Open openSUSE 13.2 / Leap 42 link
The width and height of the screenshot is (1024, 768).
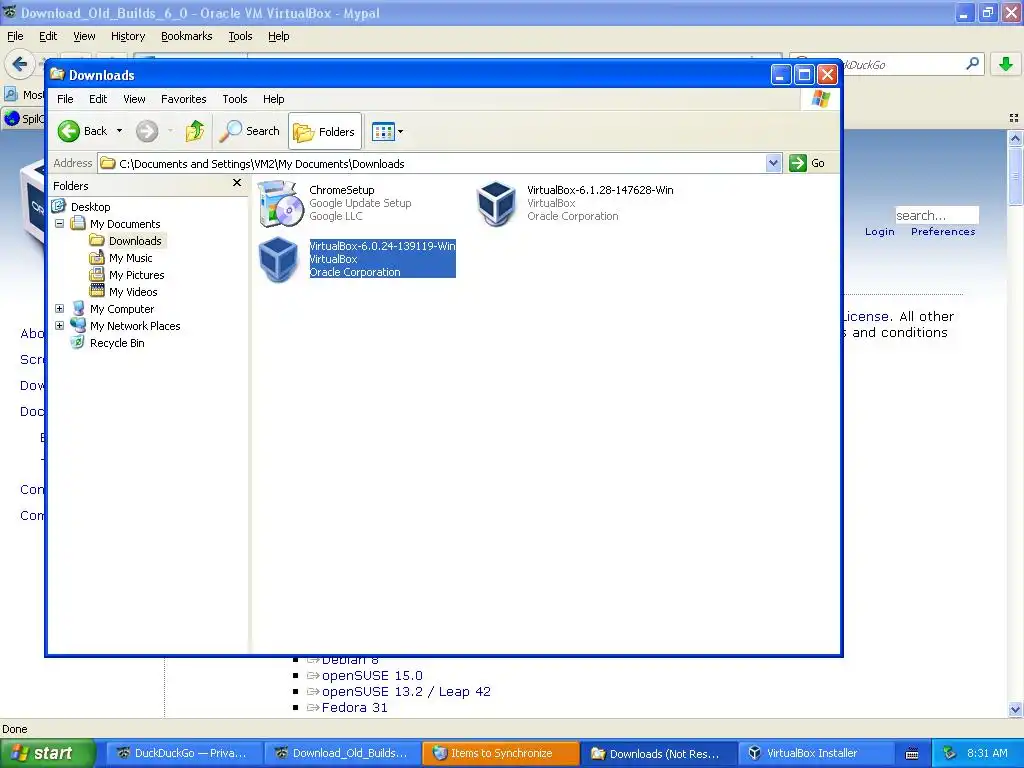(406, 692)
